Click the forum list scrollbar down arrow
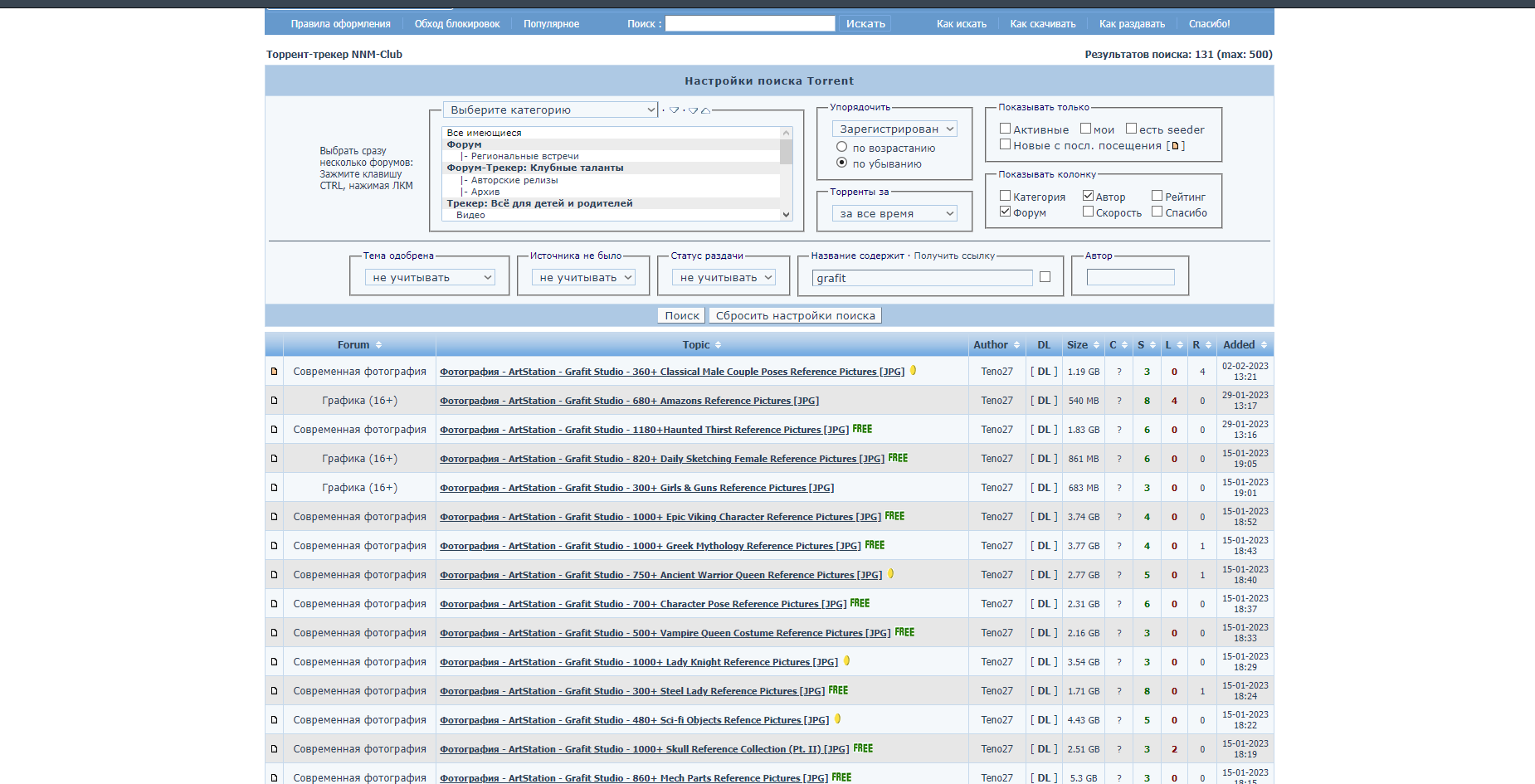 786,214
